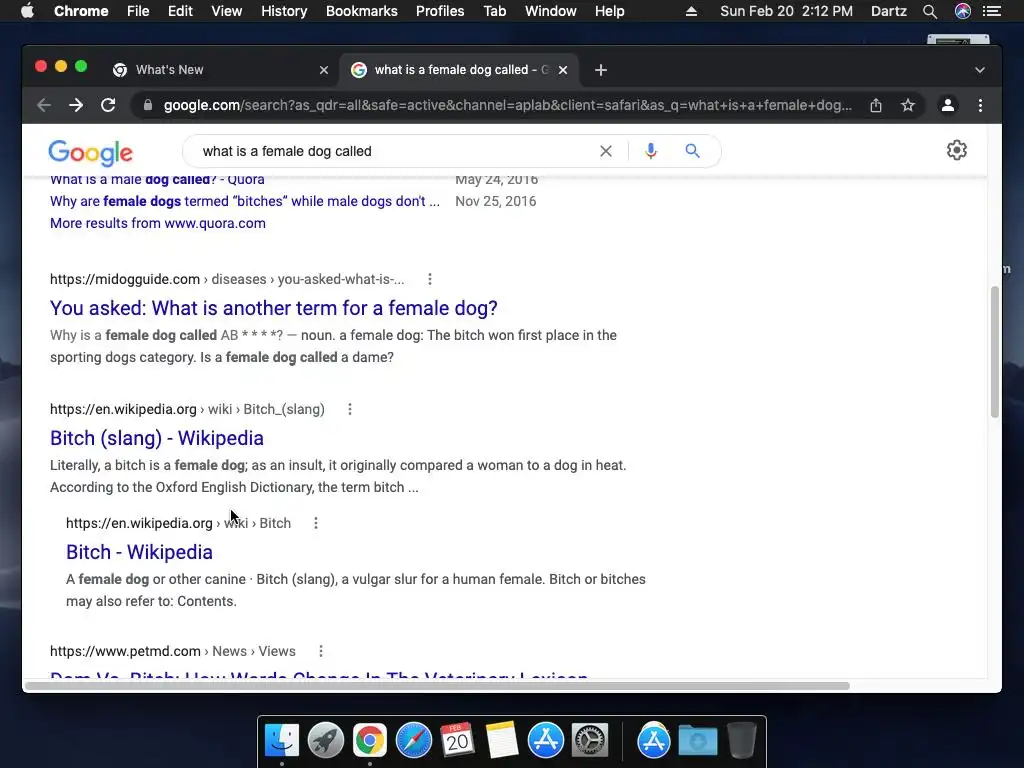Click the blue magnifier search button
Screen dimensions: 1024x768
point(692,152)
